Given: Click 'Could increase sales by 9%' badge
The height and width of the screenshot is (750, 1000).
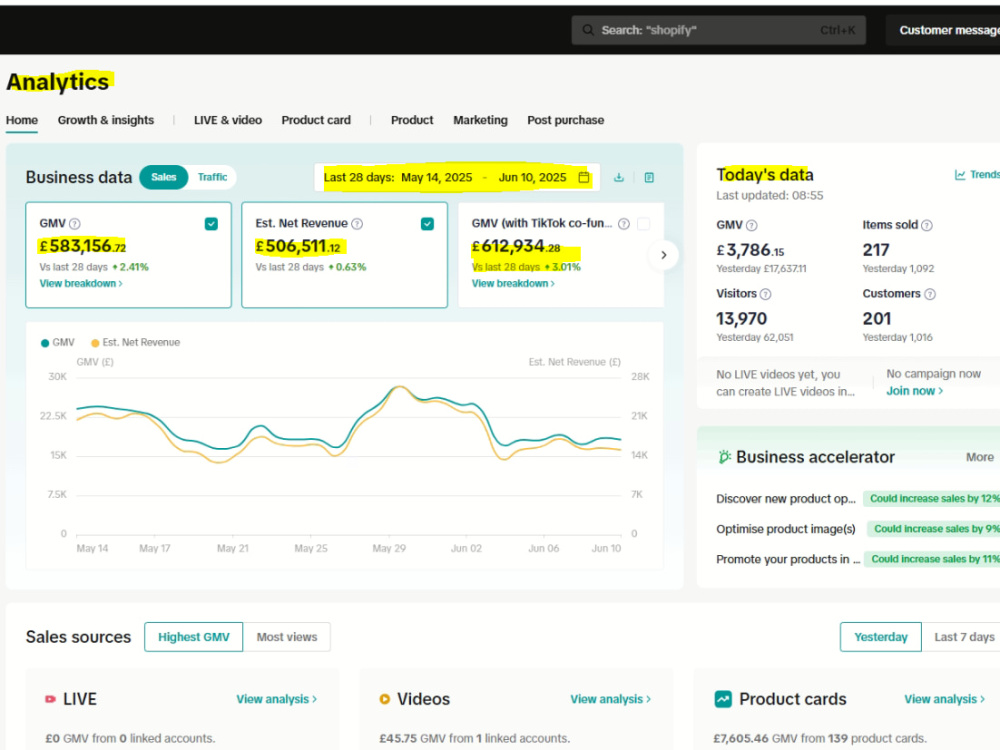Looking at the screenshot, I should coord(935,529).
